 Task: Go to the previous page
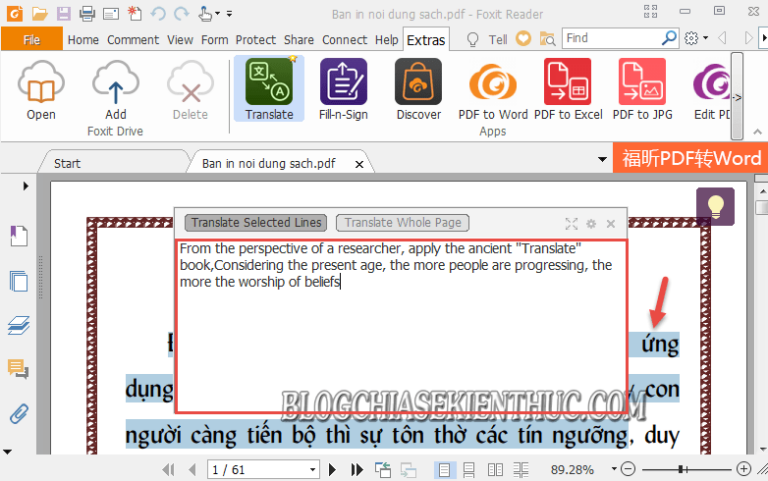[x=192, y=470]
